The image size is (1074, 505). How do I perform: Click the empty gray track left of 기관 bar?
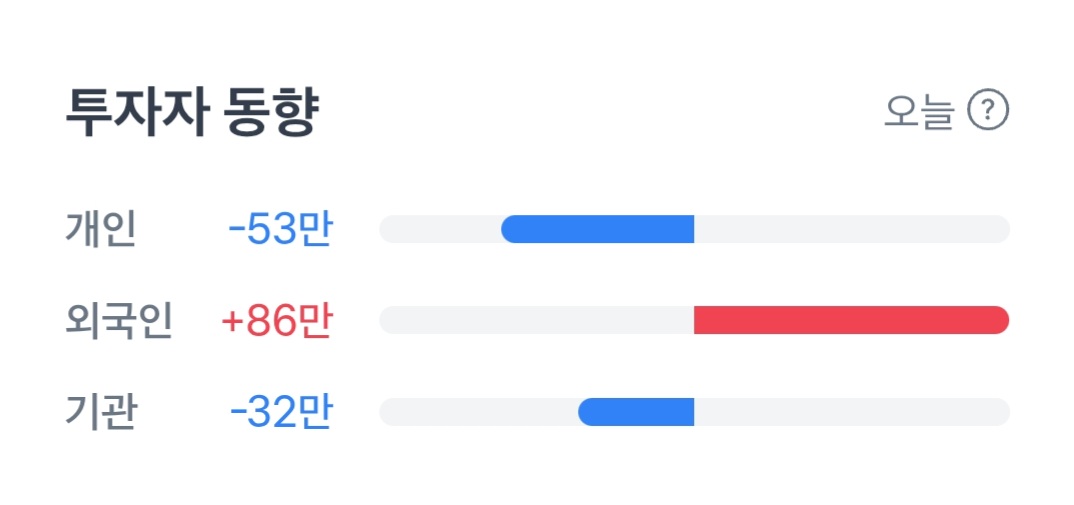tap(478, 412)
